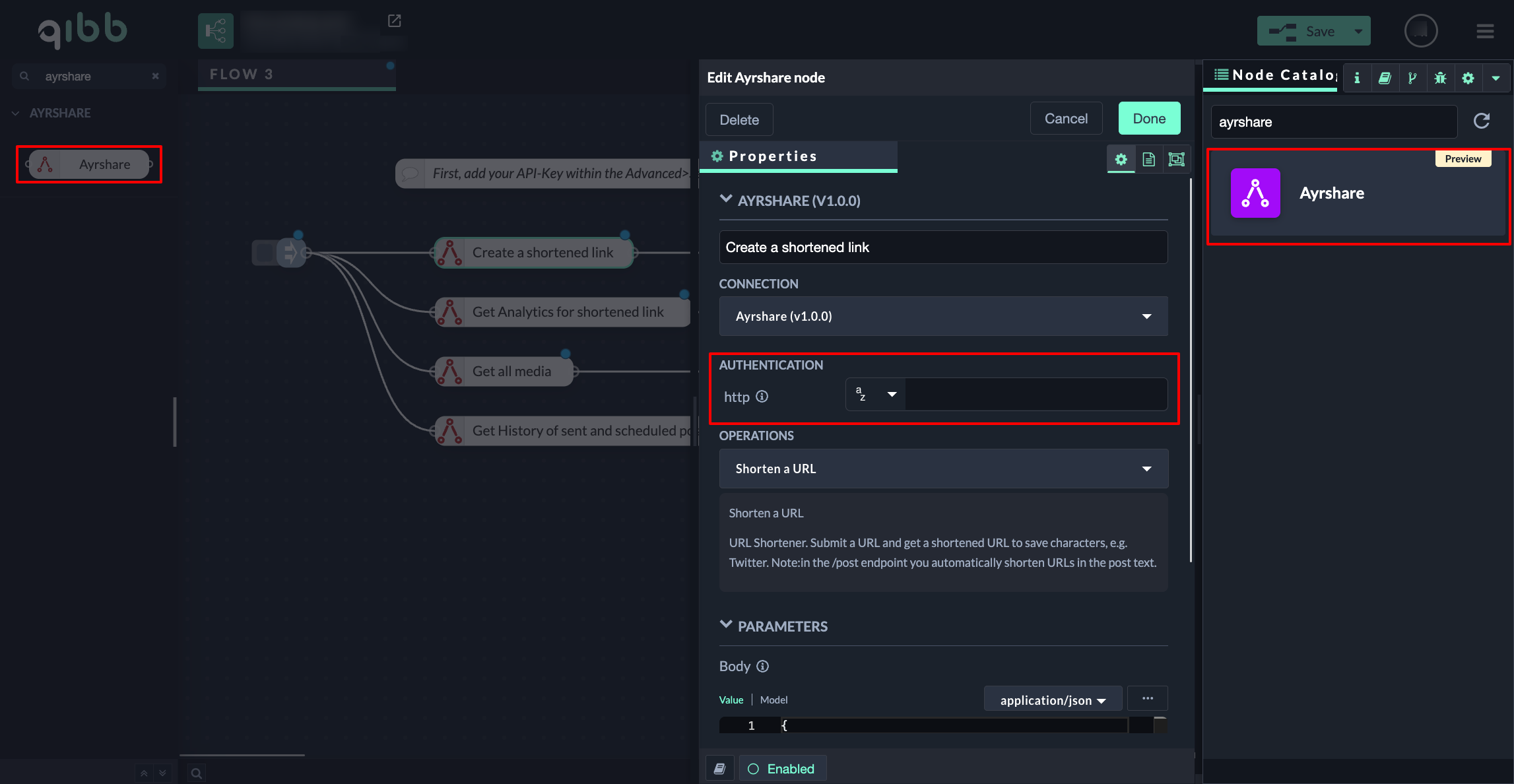Toggle the Enabled node state
Image resolution: width=1514 pixels, height=784 pixels.
coord(782,769)
